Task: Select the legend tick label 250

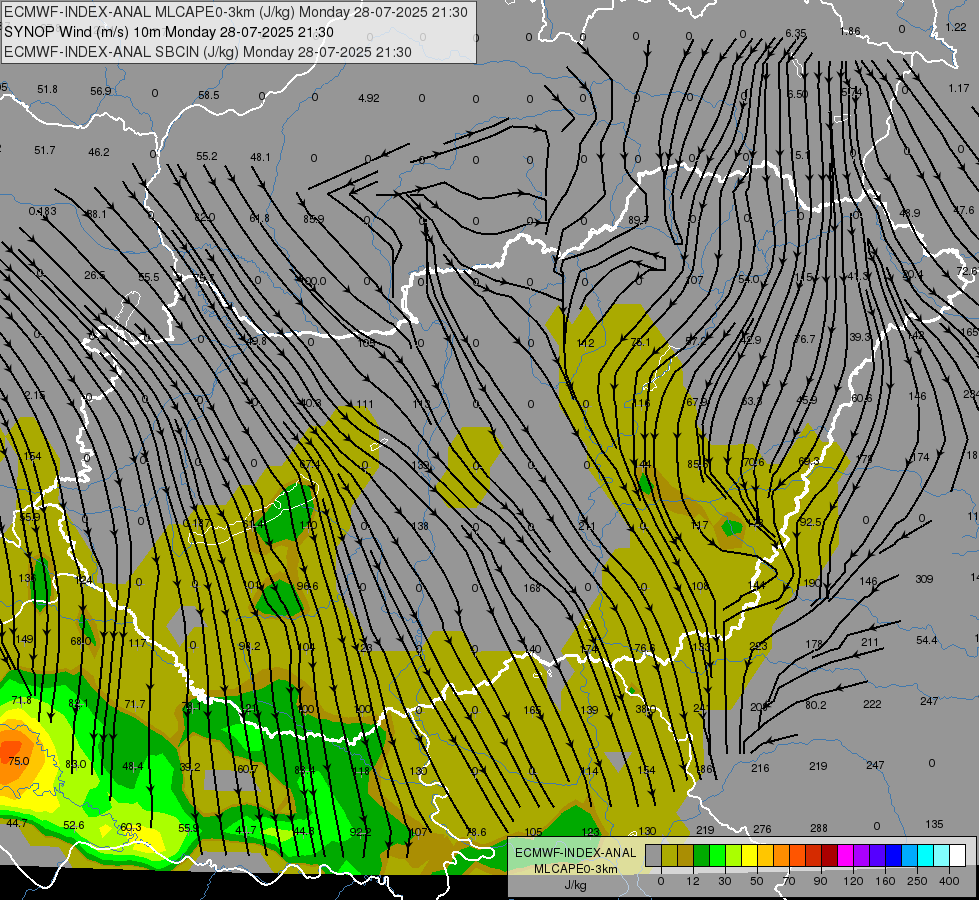Action: (x=917, y=881)
